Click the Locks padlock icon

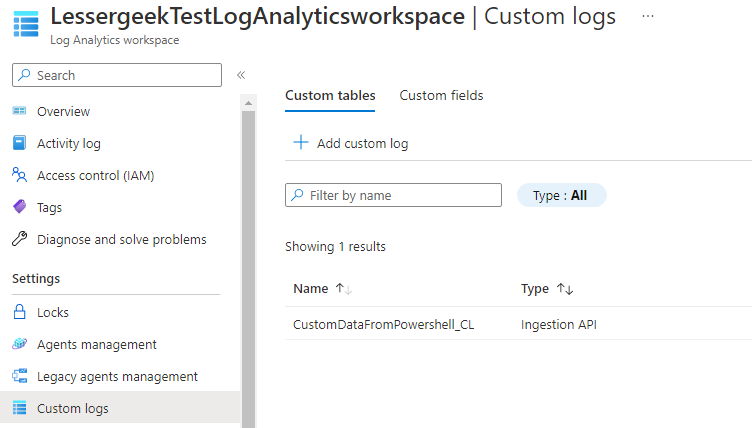(19, 312)
